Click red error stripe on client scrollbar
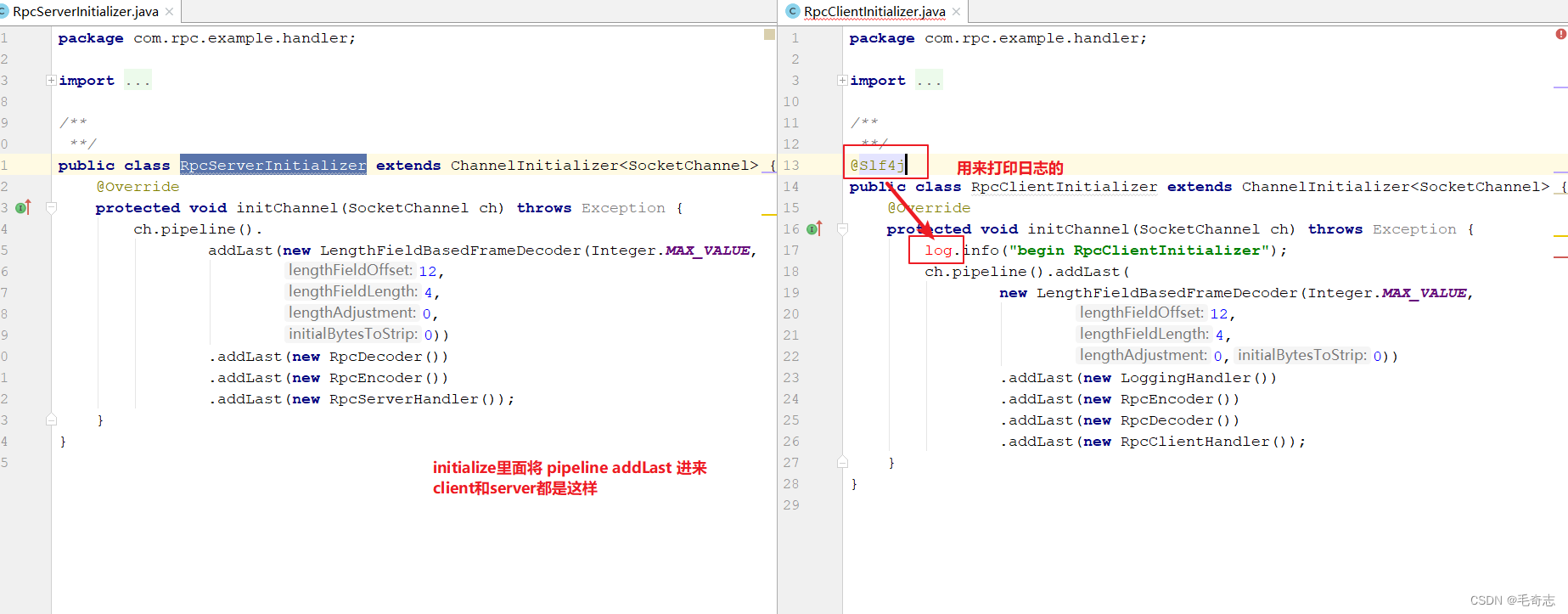Image resolution: width=1568 pixels, height=614 pixels. click(1560, 256)
